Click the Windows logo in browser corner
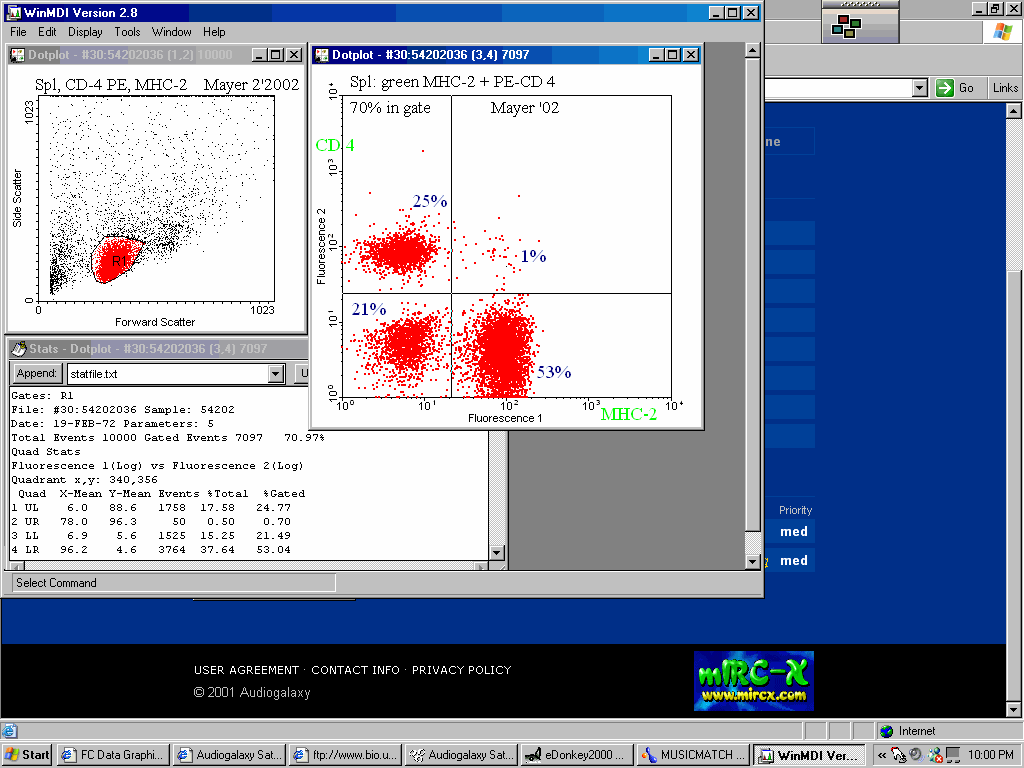The height and width of the screenshot is (768, 1024). click(1001, 31)
